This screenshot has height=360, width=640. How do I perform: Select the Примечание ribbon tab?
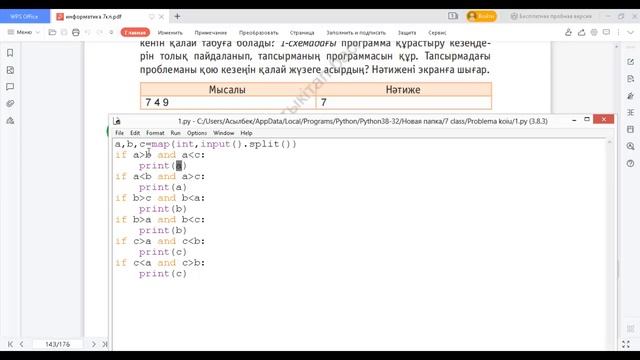point(211,33)
